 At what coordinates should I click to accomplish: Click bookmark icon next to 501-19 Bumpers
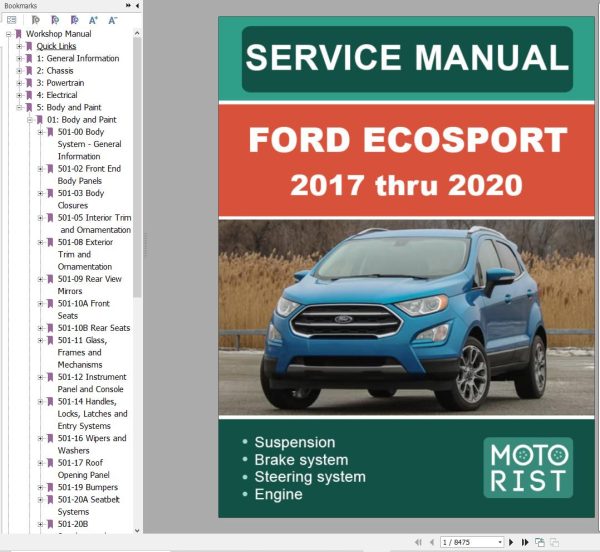tap(50, 487)
